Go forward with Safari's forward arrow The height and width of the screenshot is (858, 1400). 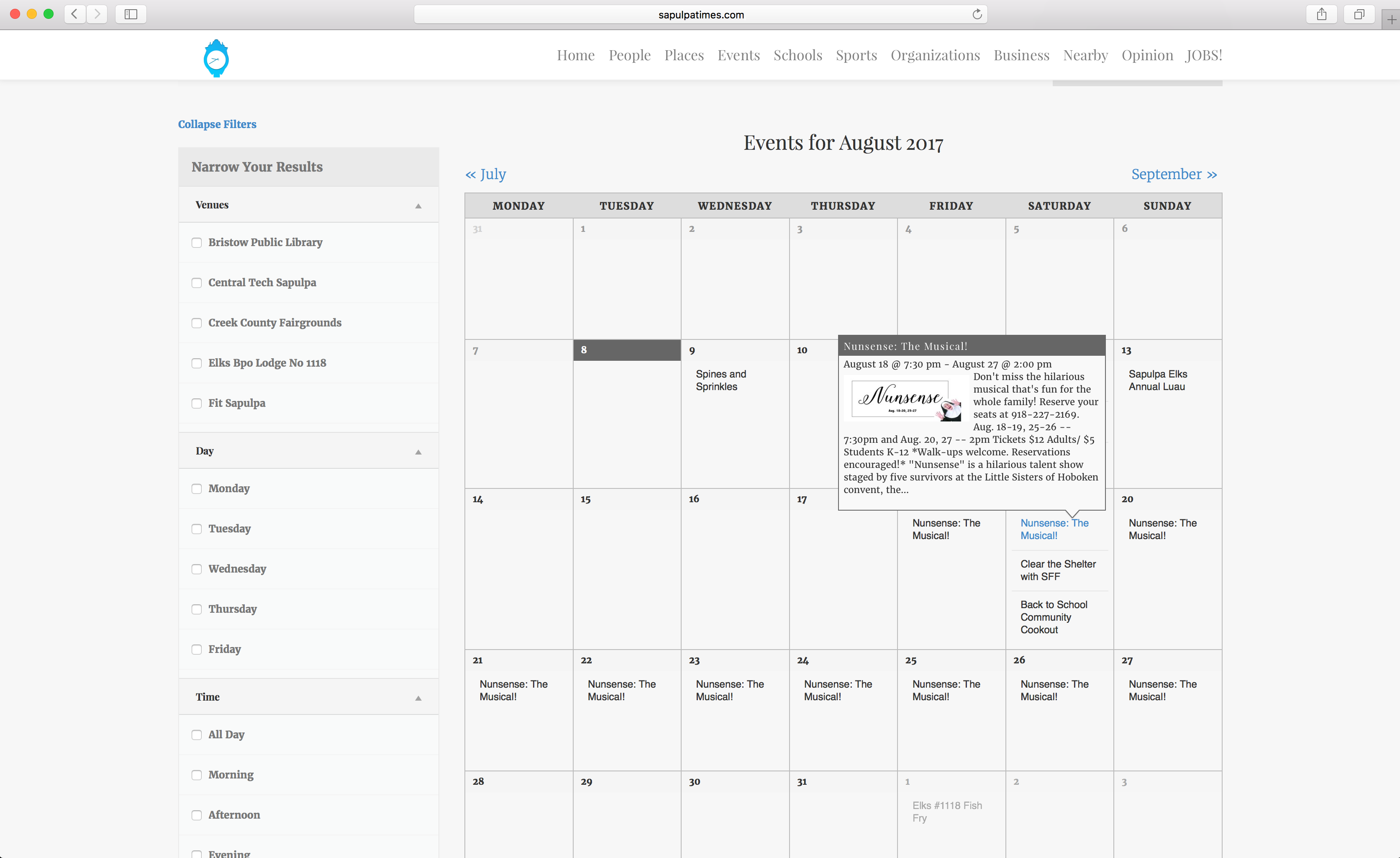[97, 14]
